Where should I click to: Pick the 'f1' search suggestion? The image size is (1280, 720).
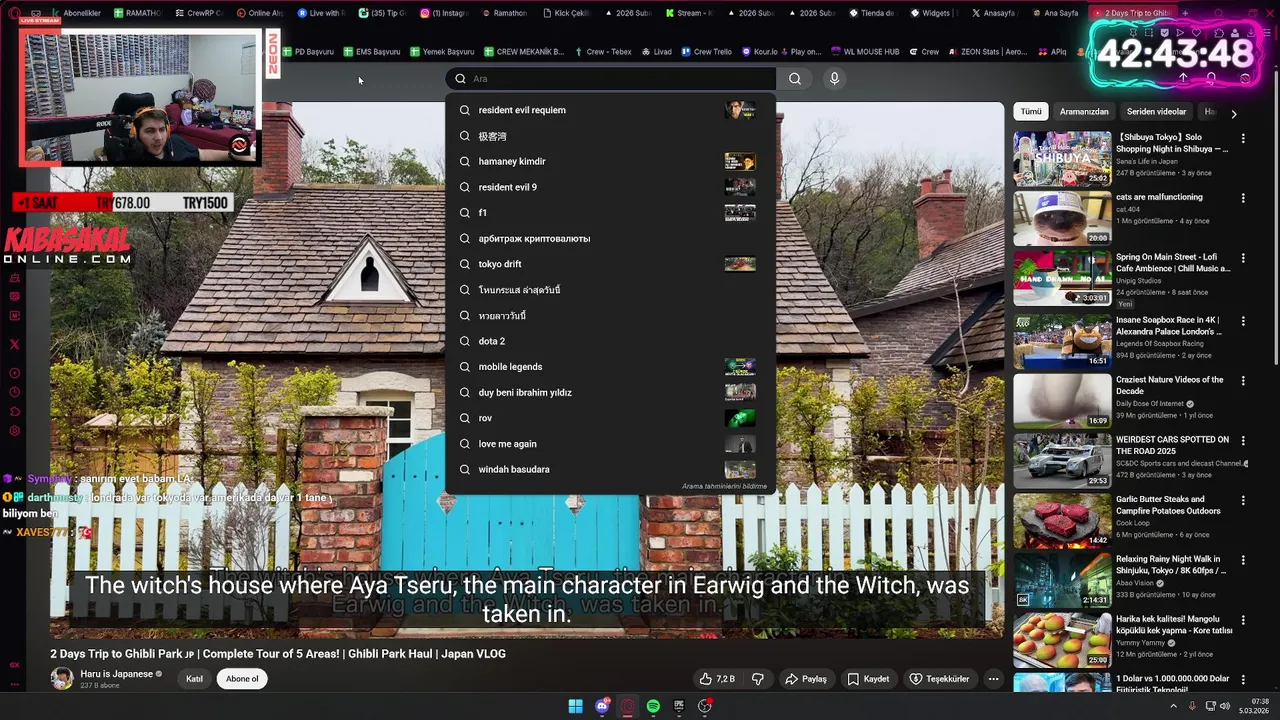[610, 213]
